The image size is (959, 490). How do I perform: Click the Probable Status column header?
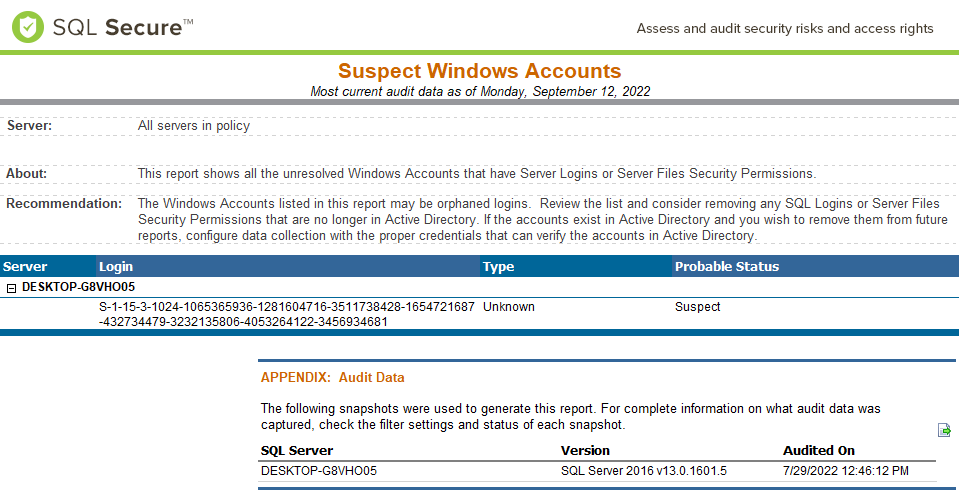726,267
